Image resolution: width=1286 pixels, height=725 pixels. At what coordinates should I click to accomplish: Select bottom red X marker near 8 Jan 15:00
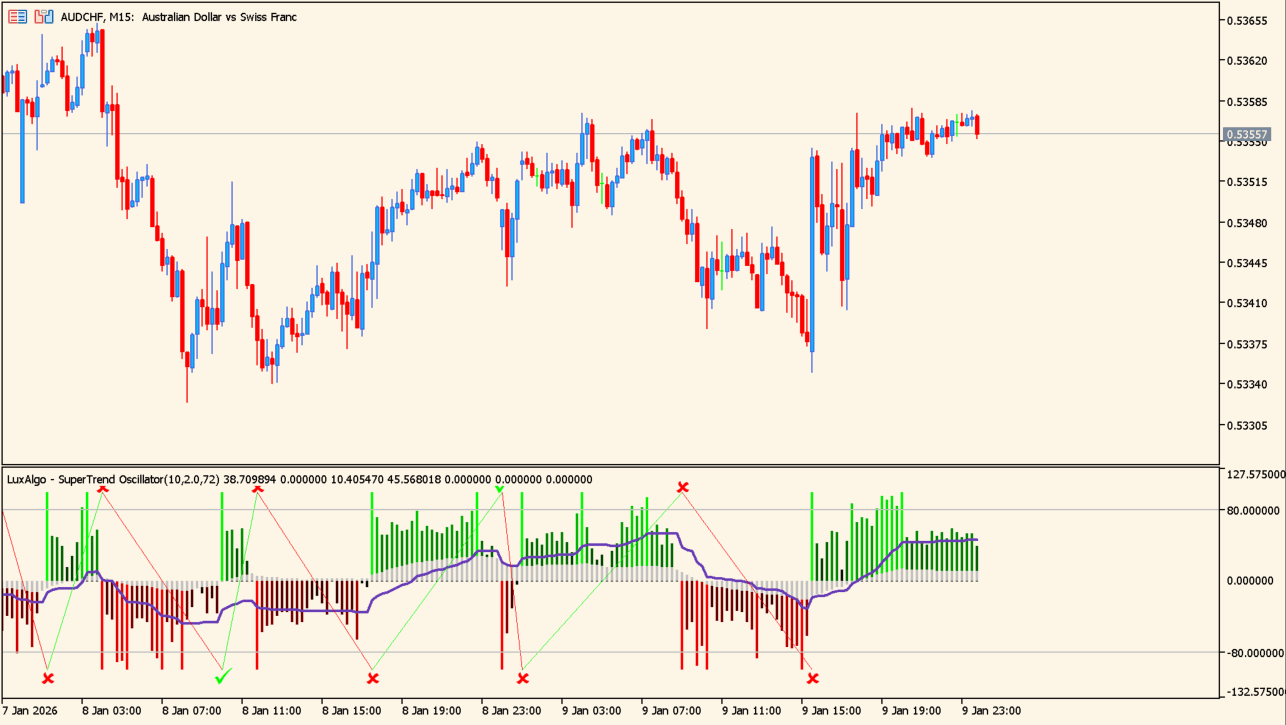pos(373,678)
